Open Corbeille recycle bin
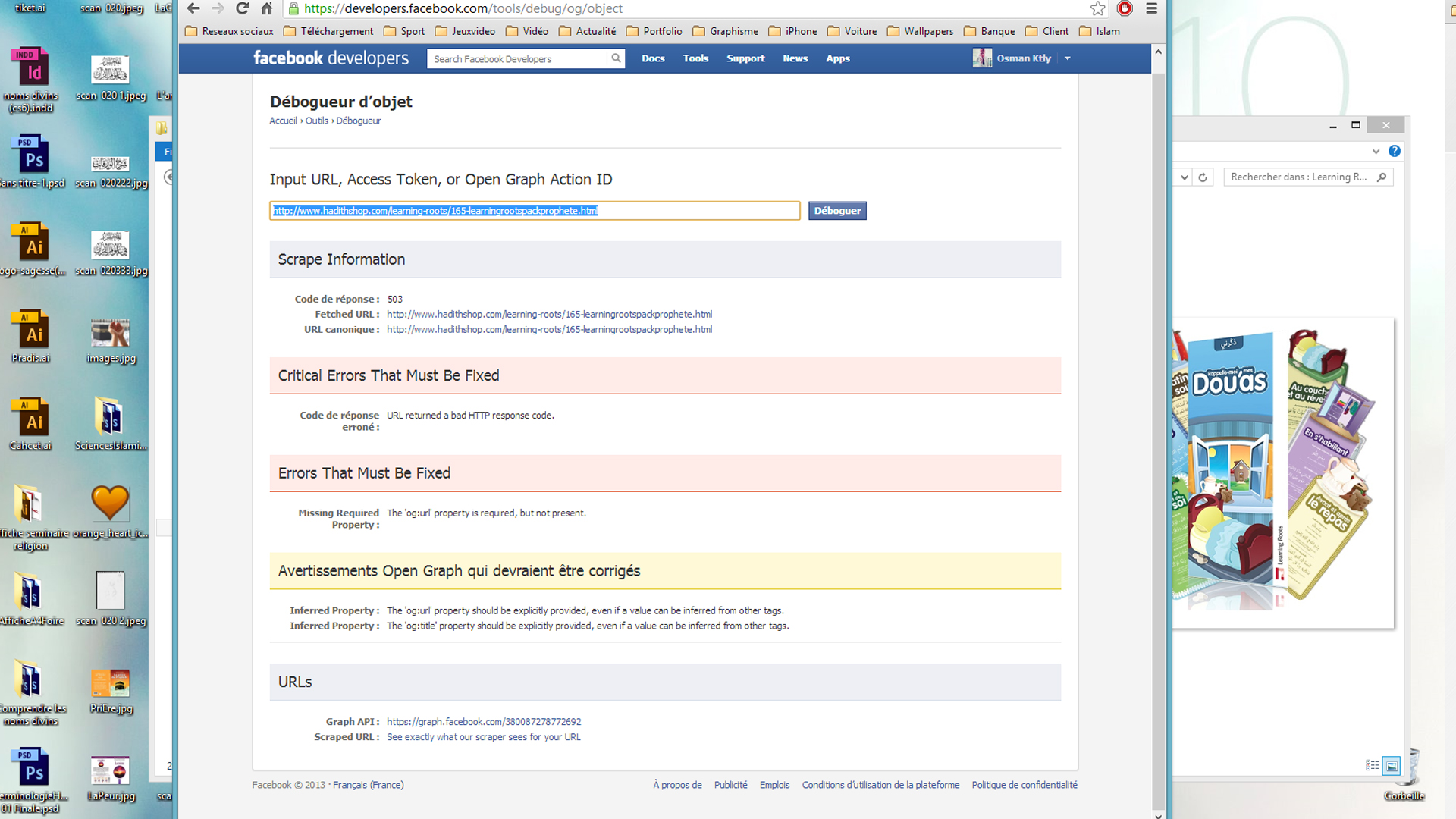 click(x=1405, y=775)
